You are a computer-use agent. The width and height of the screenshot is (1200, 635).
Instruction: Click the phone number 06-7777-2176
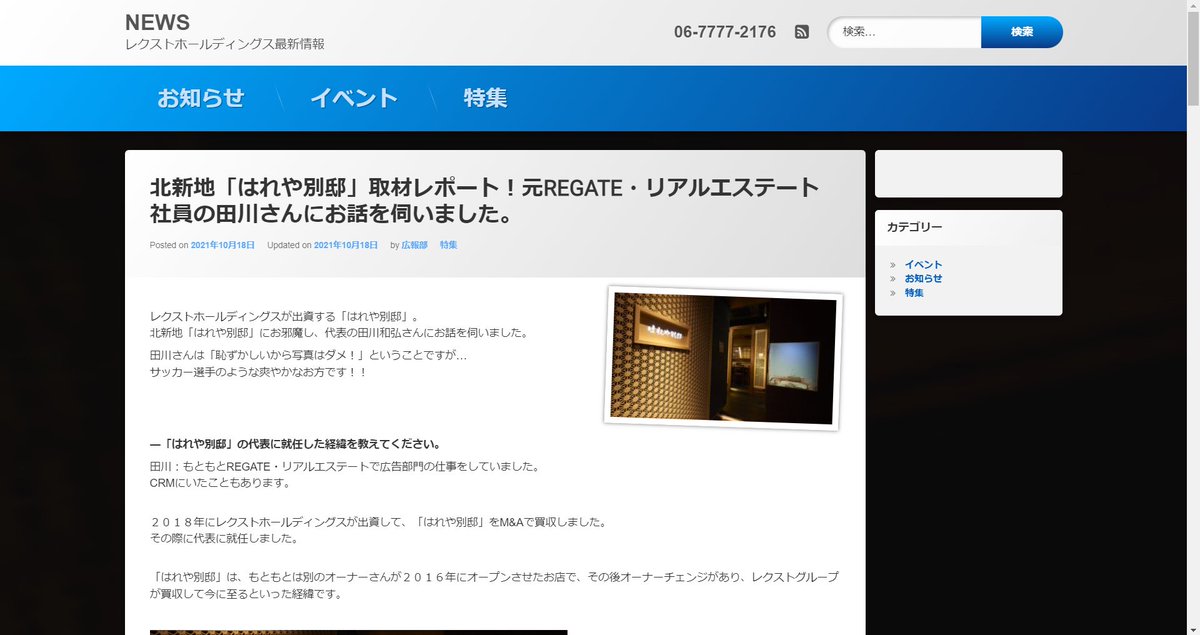point(725,32)
